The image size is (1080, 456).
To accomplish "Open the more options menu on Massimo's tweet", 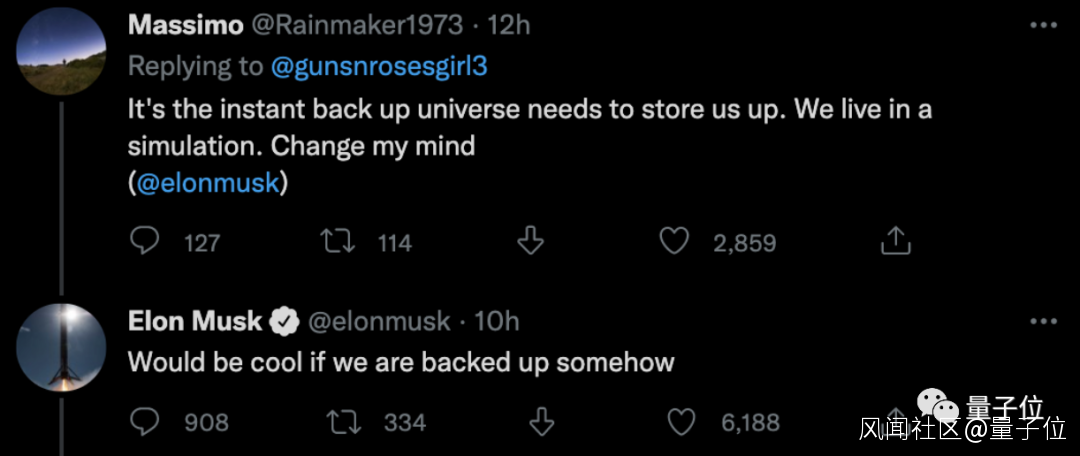I will click(x=1043, y=24).
